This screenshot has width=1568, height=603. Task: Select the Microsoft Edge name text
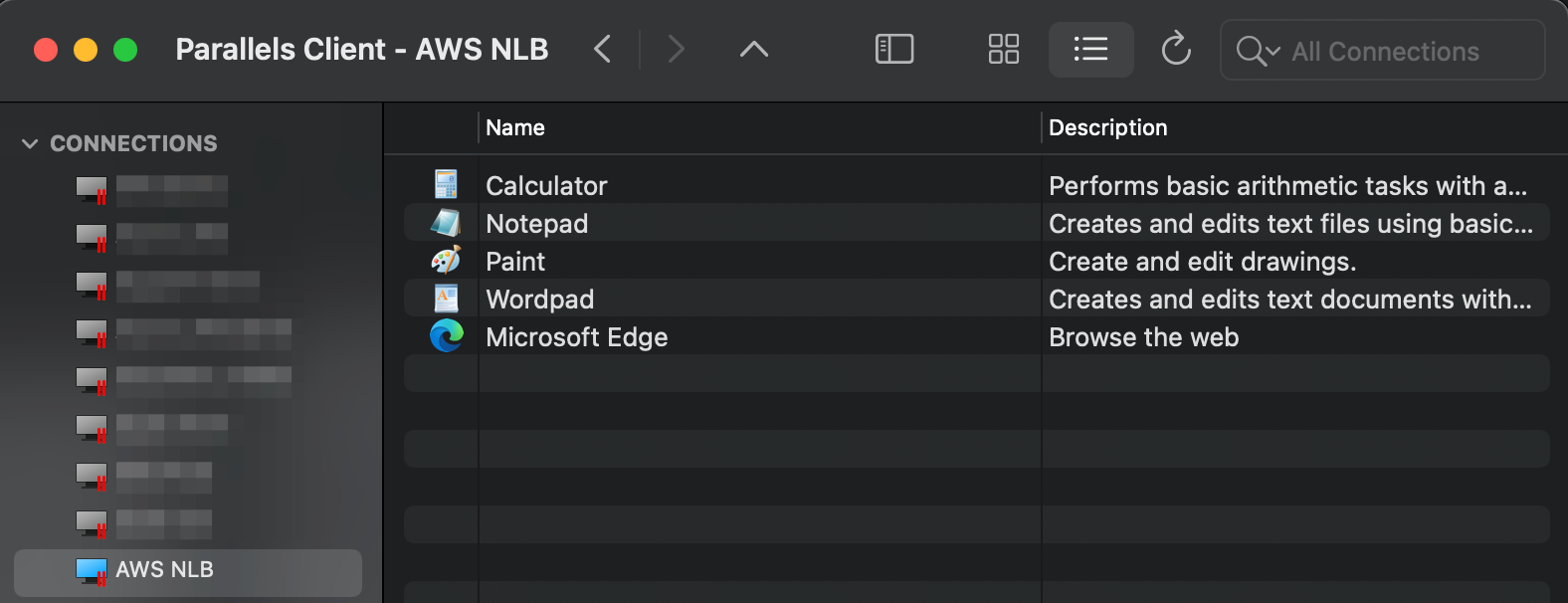pyautogui.click(x=576, y=337)
